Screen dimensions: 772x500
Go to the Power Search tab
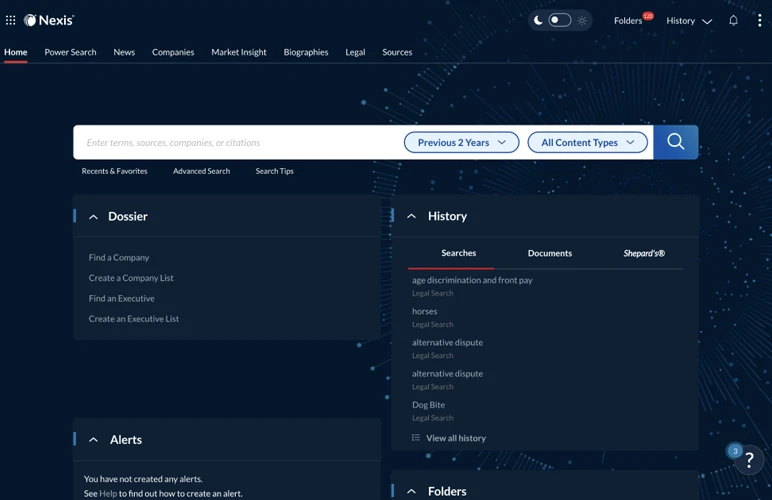(70, 52)
